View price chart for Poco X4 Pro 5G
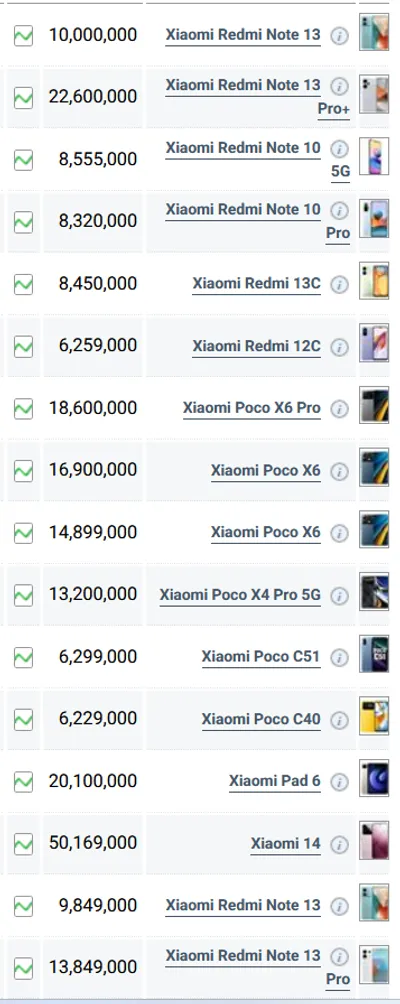 click(x=23, y=595)
